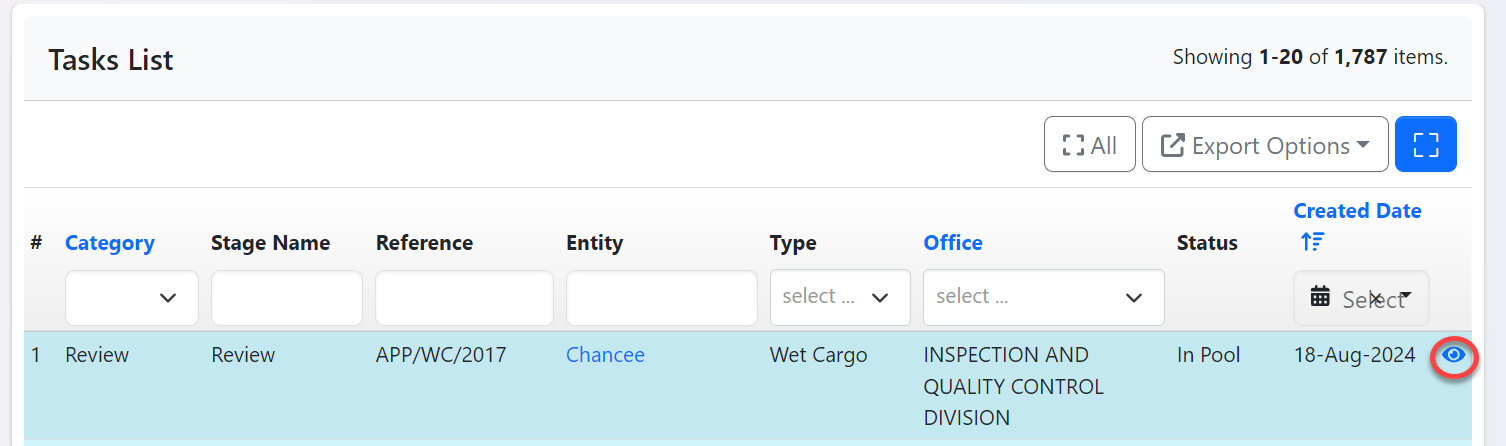Click the All expand button
This screenshot has height=446, width=1506.
(1089, 145)
